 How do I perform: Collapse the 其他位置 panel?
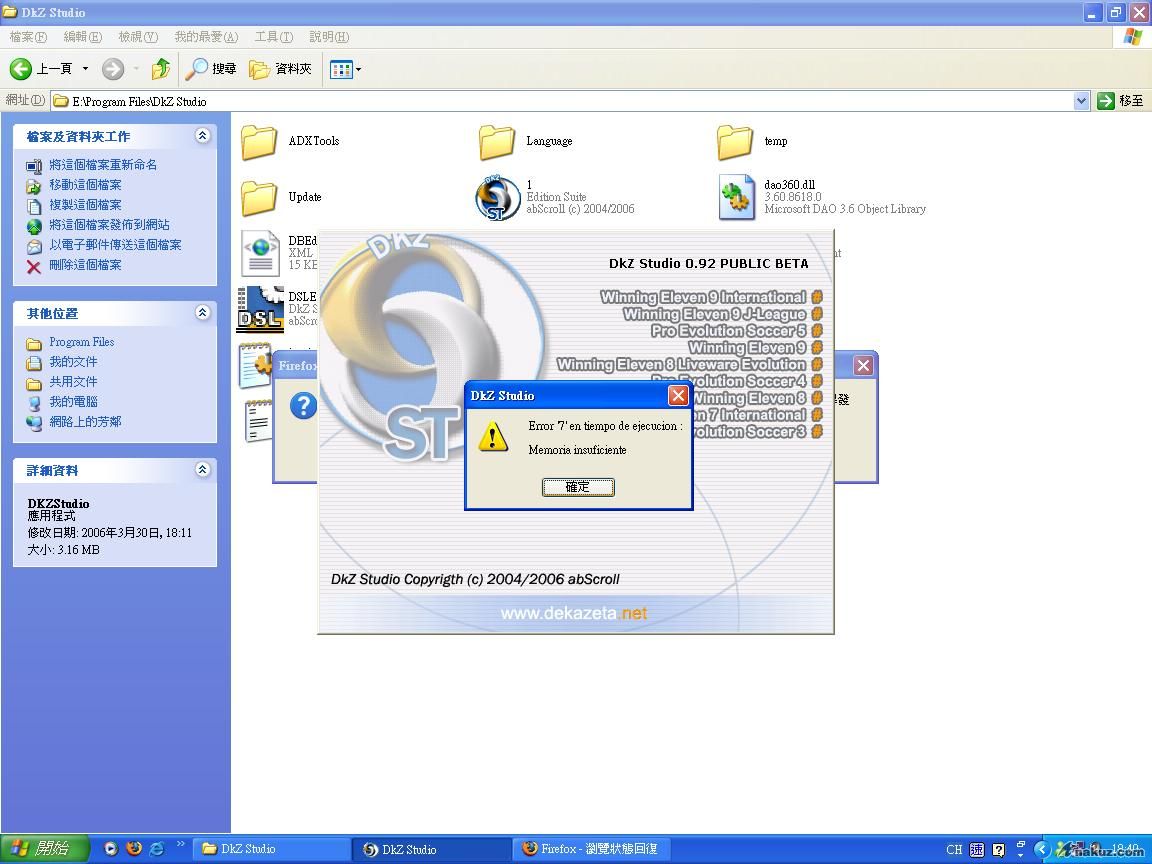click(x=202, y=313)
